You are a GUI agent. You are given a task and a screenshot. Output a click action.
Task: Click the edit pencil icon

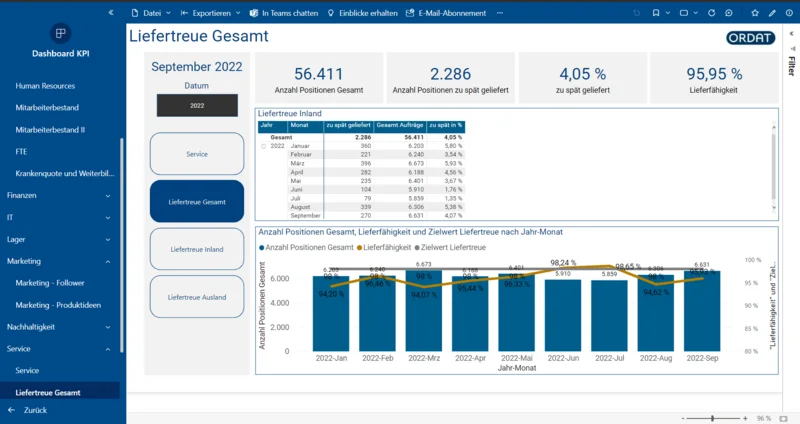click(772, 13)
